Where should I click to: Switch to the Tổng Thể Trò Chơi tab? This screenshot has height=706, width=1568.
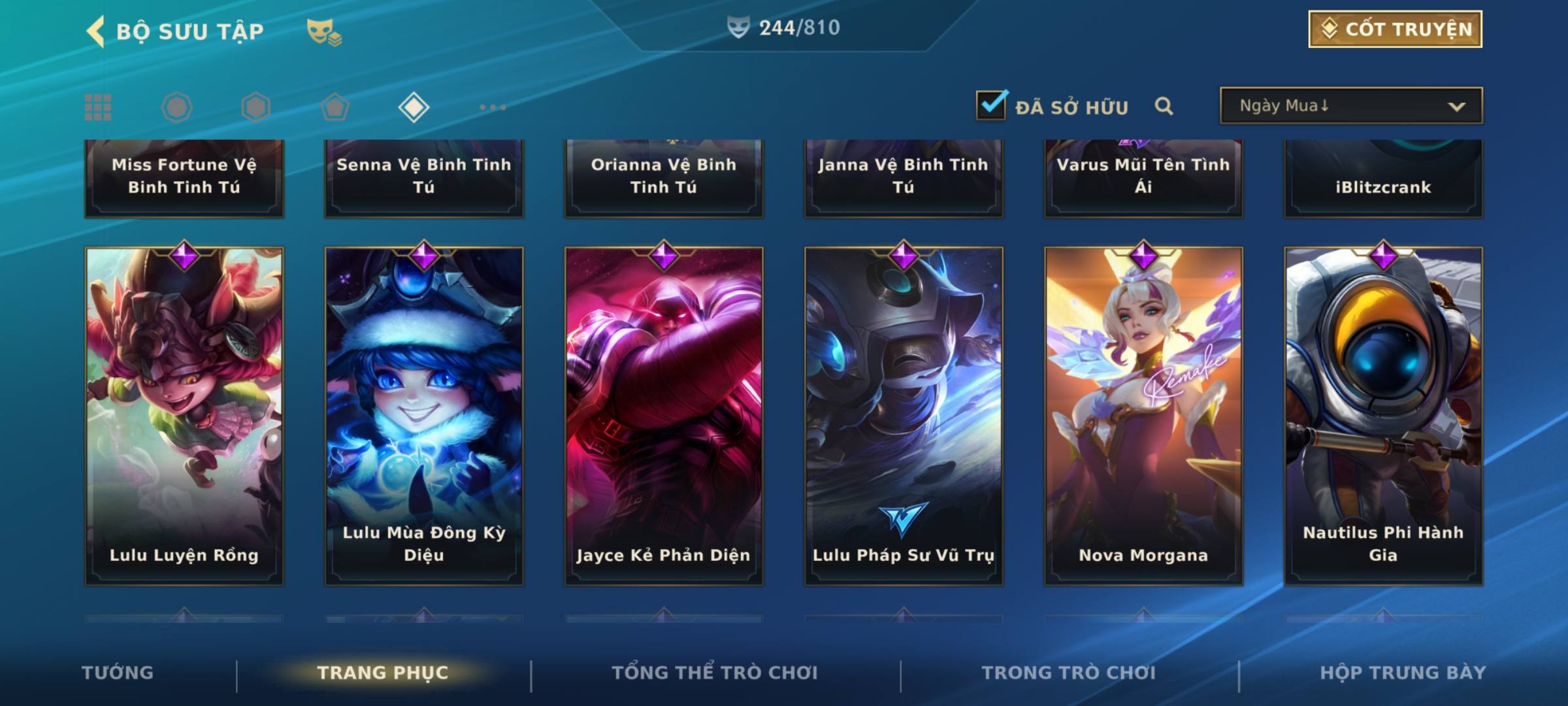(x=715, y=673)
